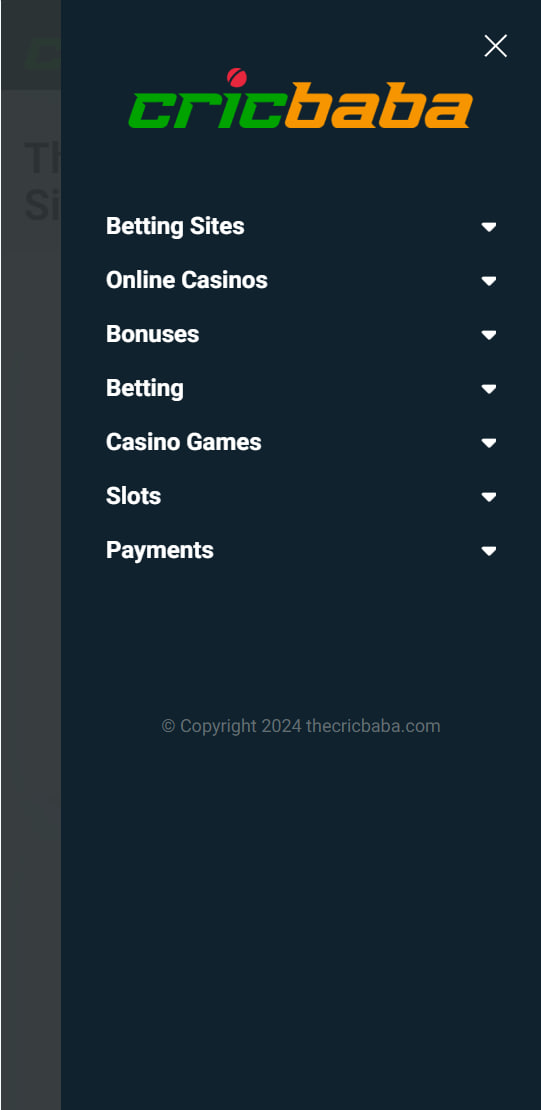
Task: Click the dimmed green logo behind the overlay
Action: [x=42, y=54]
